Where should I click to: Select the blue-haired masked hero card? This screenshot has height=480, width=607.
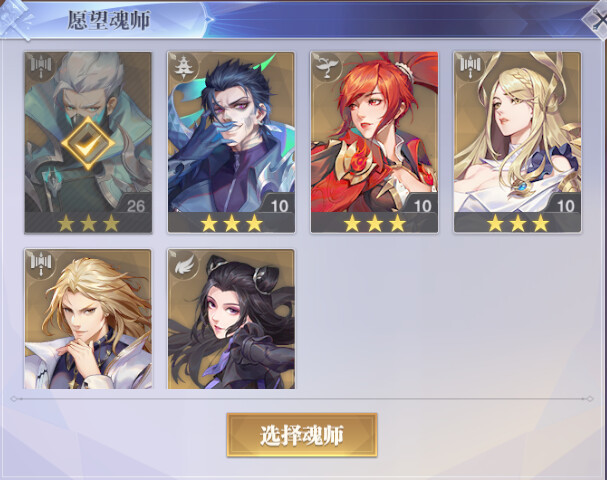tap(231, 142)
